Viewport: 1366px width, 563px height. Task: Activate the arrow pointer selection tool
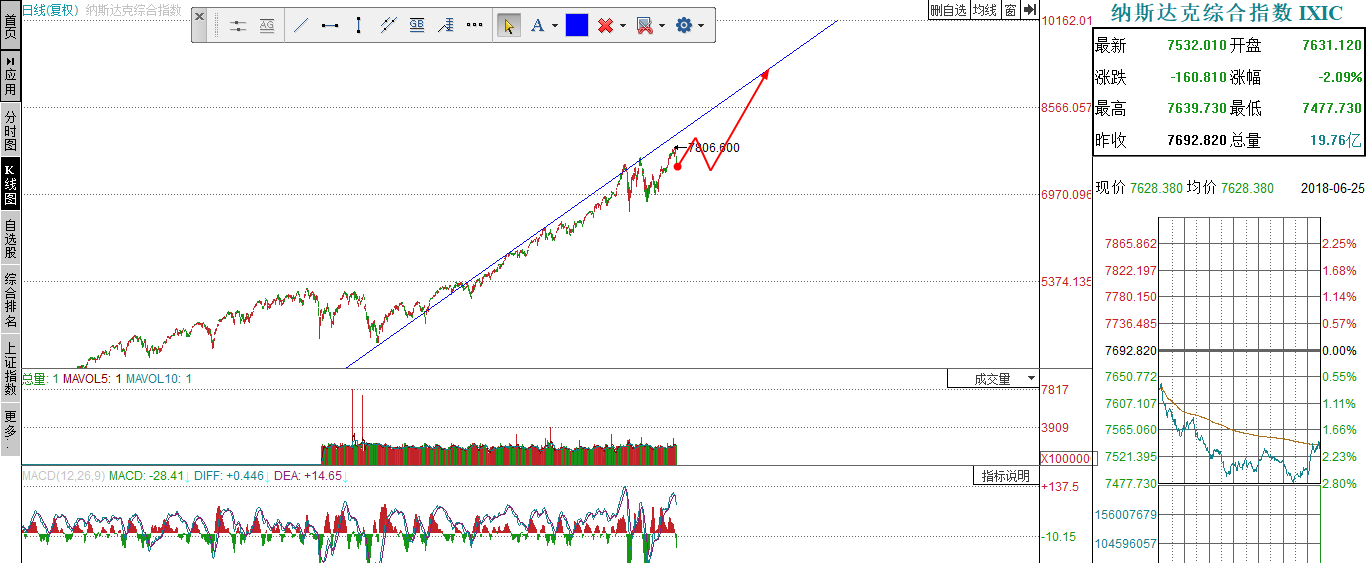(509, 26)
